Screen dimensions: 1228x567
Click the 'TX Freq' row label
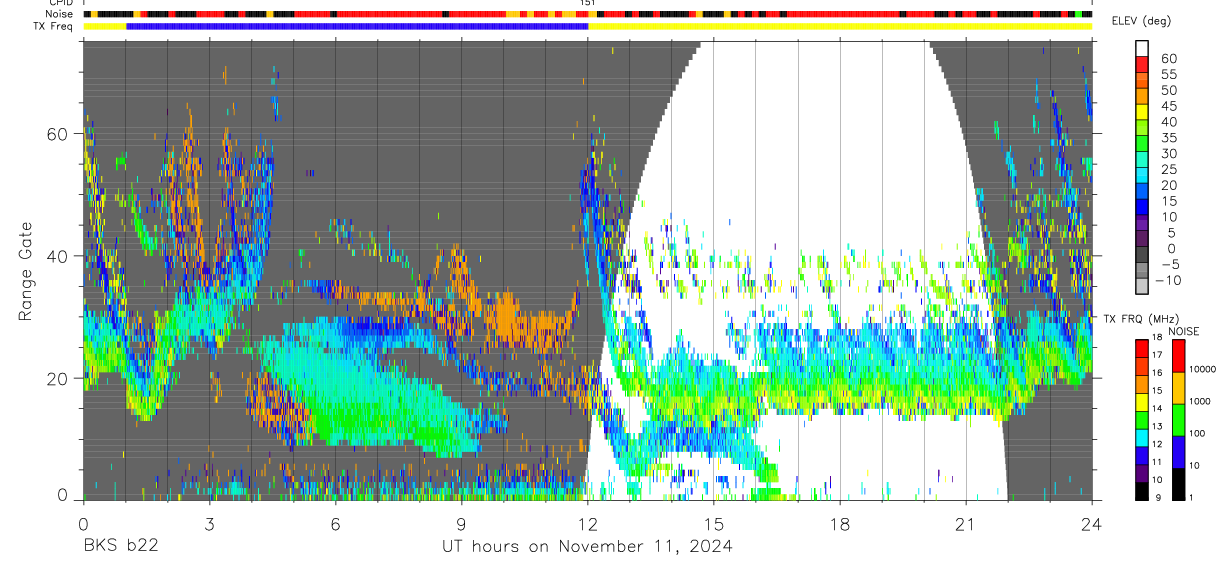click(x=55, y=26)
